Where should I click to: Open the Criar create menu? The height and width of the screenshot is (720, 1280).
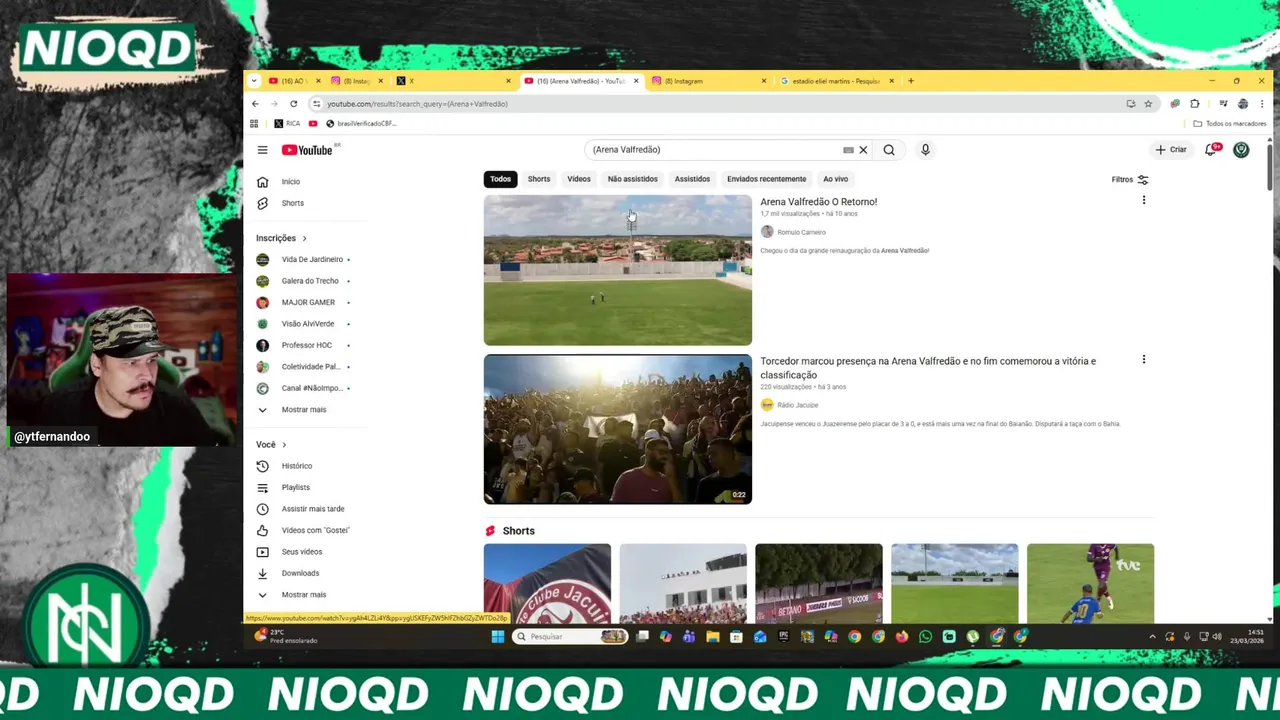(x=1171, y=150)
